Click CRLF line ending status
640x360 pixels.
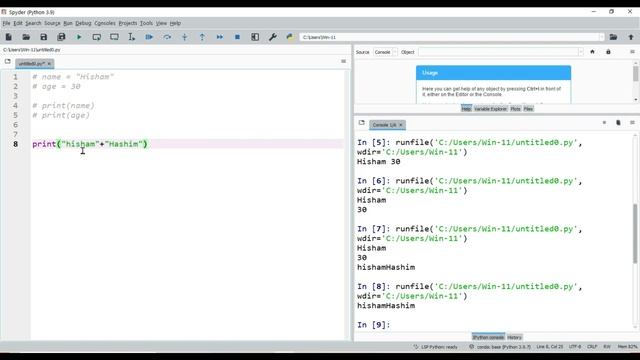tap(592, 347)
